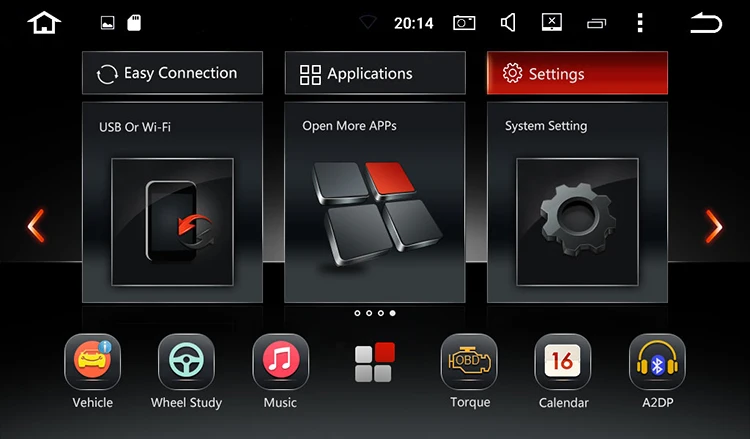Open the Calendar app showing 16
Image resolution: width=750 pixels, height=439 pixels.
click(563, 362)
